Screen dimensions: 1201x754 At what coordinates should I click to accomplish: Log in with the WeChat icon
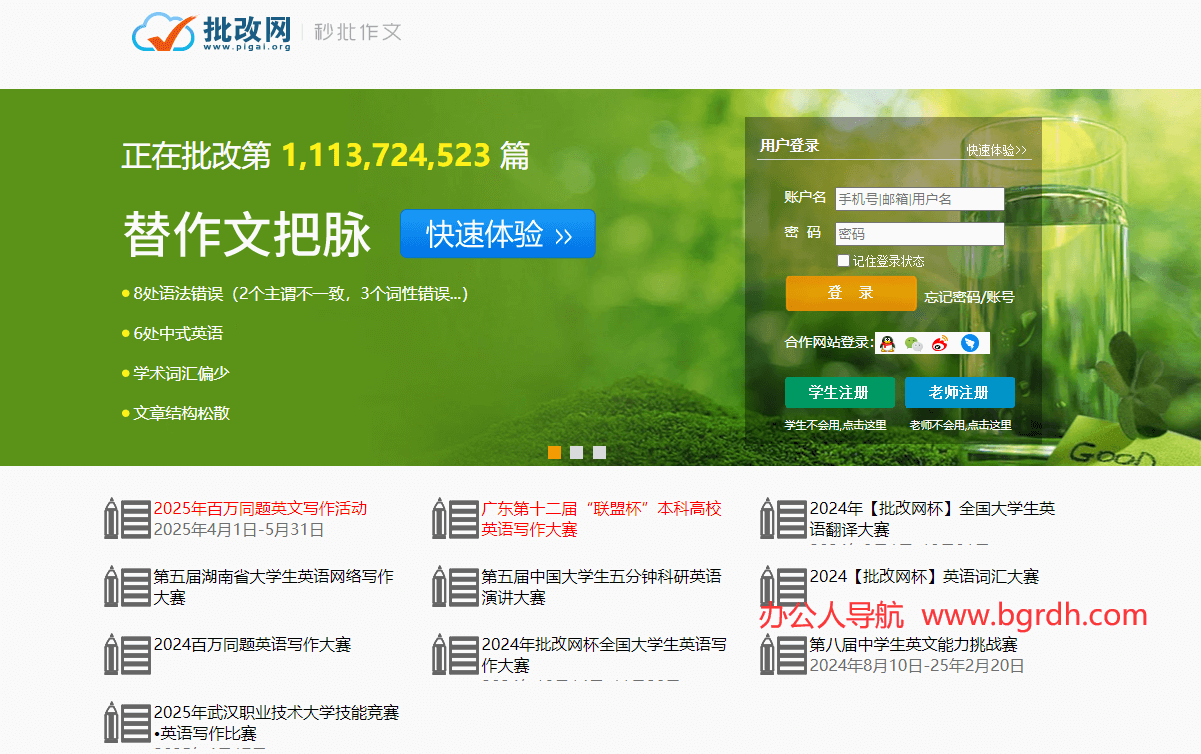coord(914,343)
